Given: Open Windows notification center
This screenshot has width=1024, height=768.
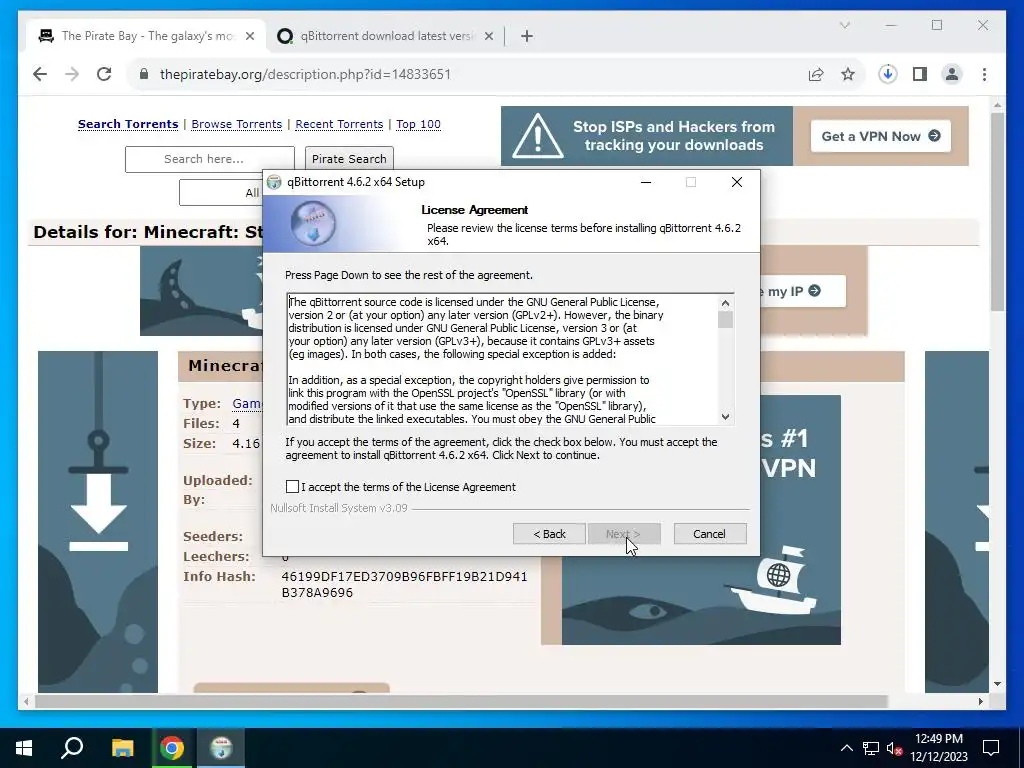Looking at the screenshot, I should (x=991, y=748).
